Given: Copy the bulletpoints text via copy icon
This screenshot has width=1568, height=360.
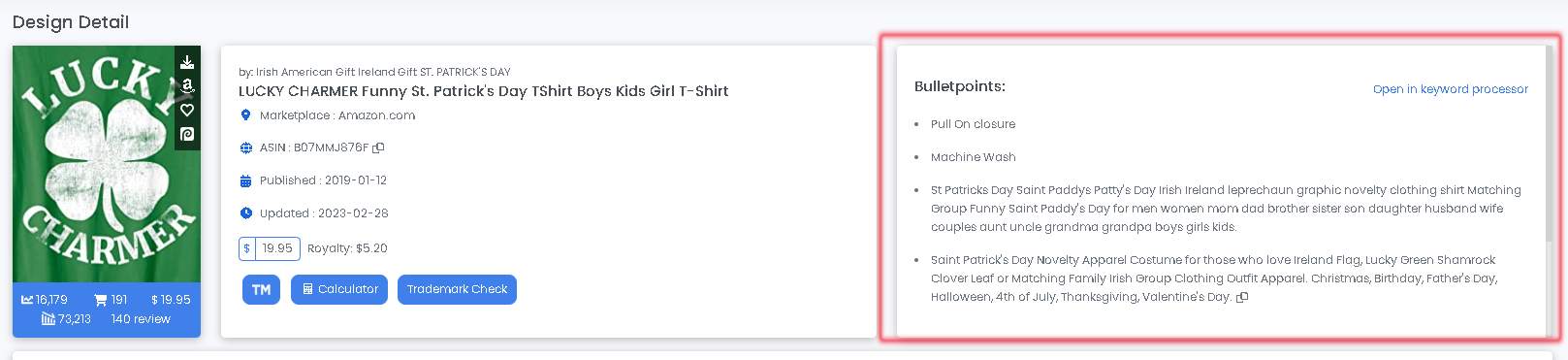Looking at the screenshot, I should pyautogui.click(x=1242, y=298).
